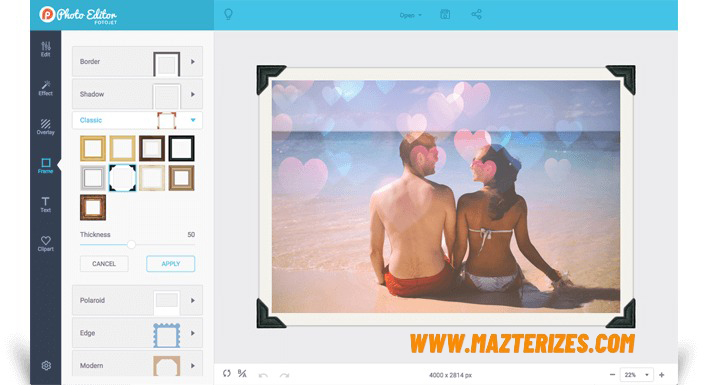Click the share icon in header
This screenshot has height=385, width=704.
[x=476, y=14]
